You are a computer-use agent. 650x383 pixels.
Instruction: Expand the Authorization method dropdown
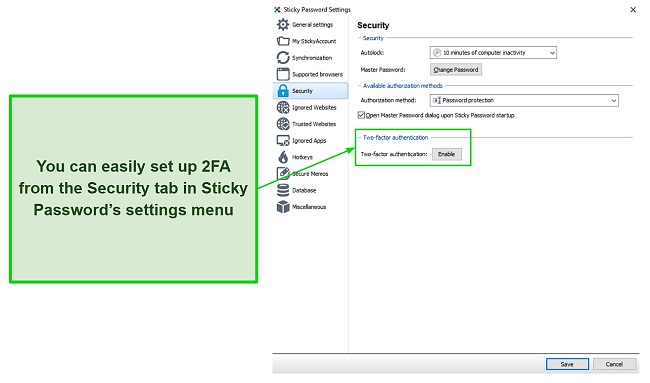click(x=524, y=100)
